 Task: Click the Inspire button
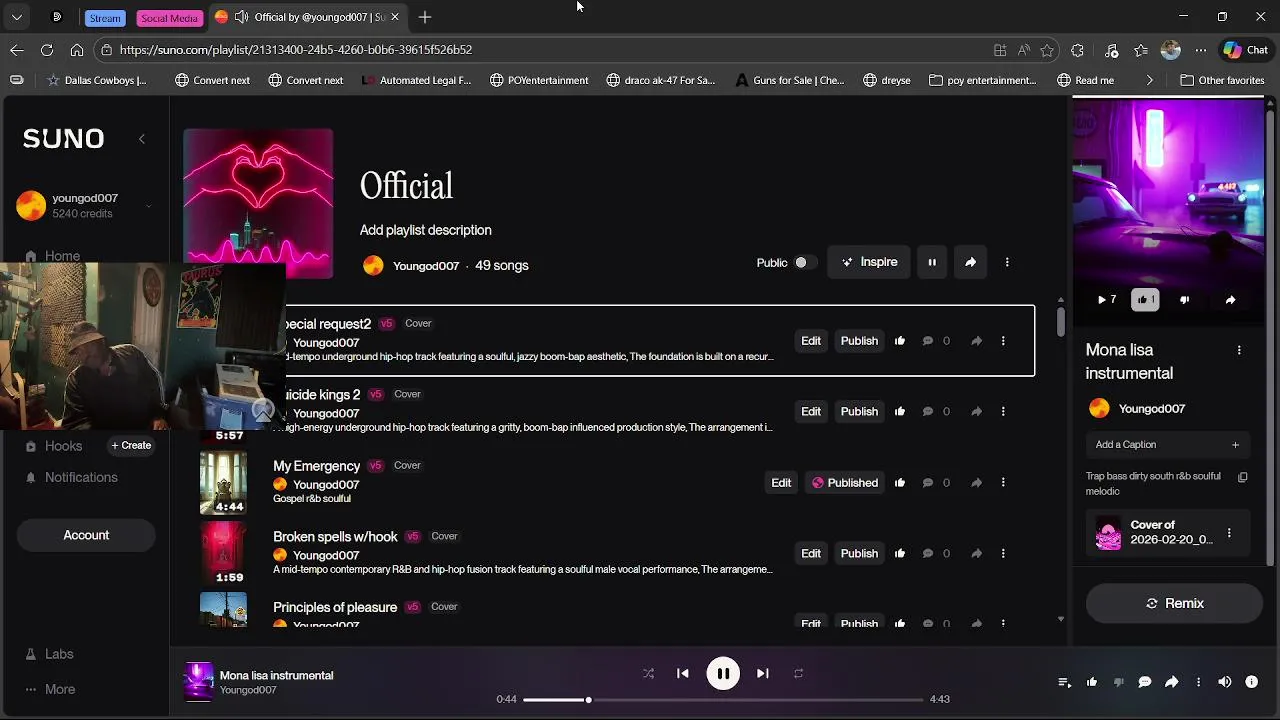(869, 262)
